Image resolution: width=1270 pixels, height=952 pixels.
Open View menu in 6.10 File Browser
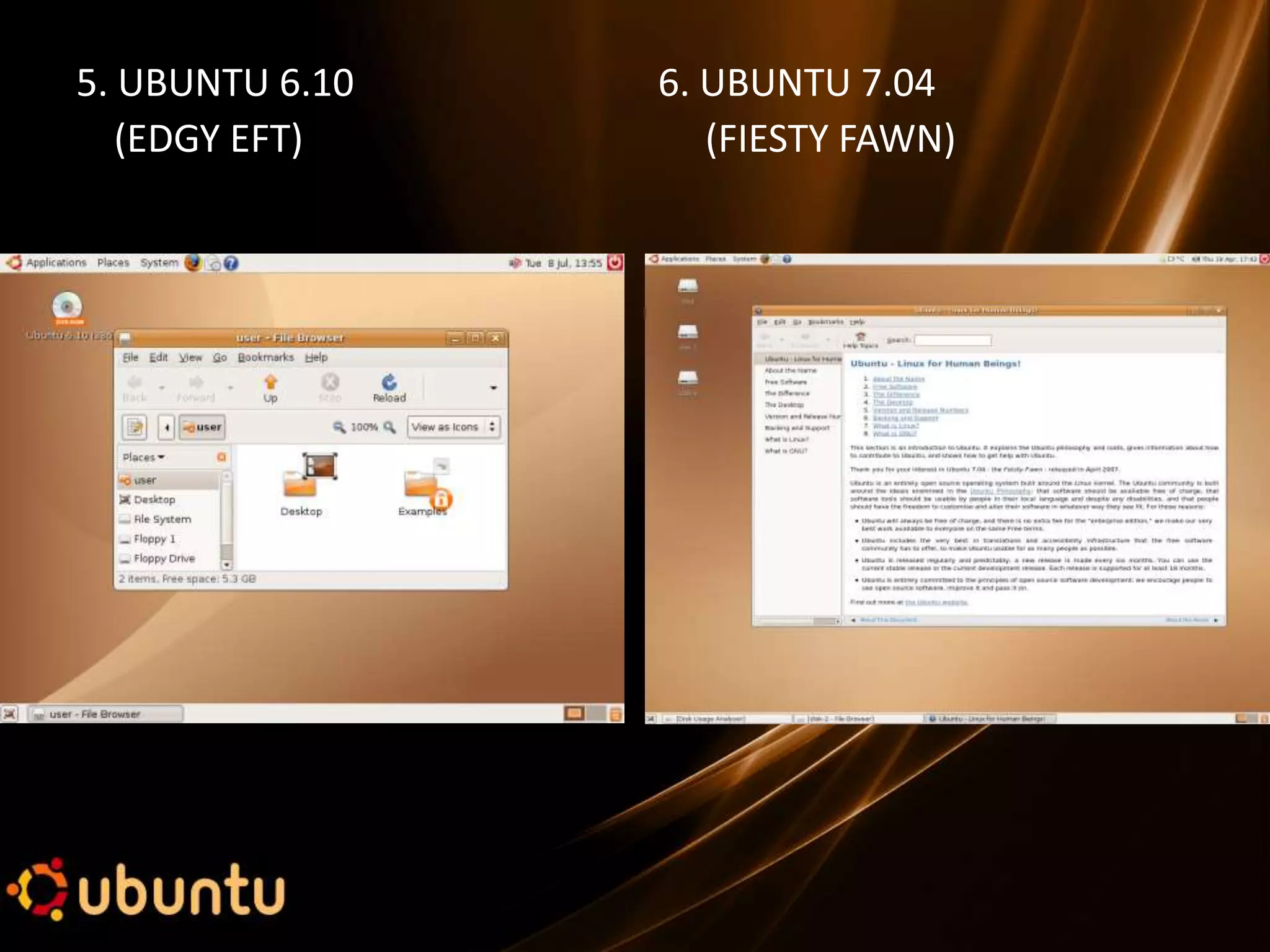coord(190,358)
